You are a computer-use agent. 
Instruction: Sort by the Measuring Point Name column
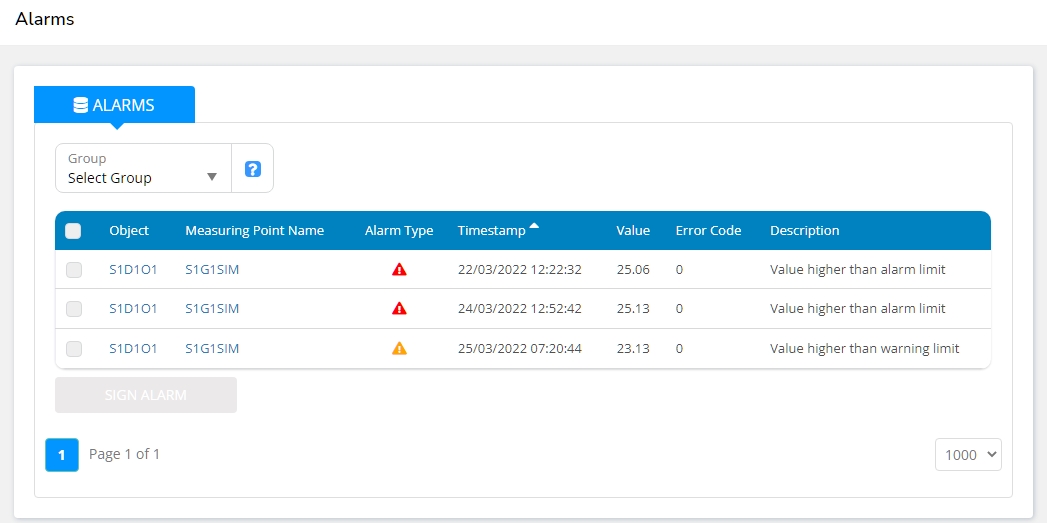pyautogui.click(x=254, y=231)
